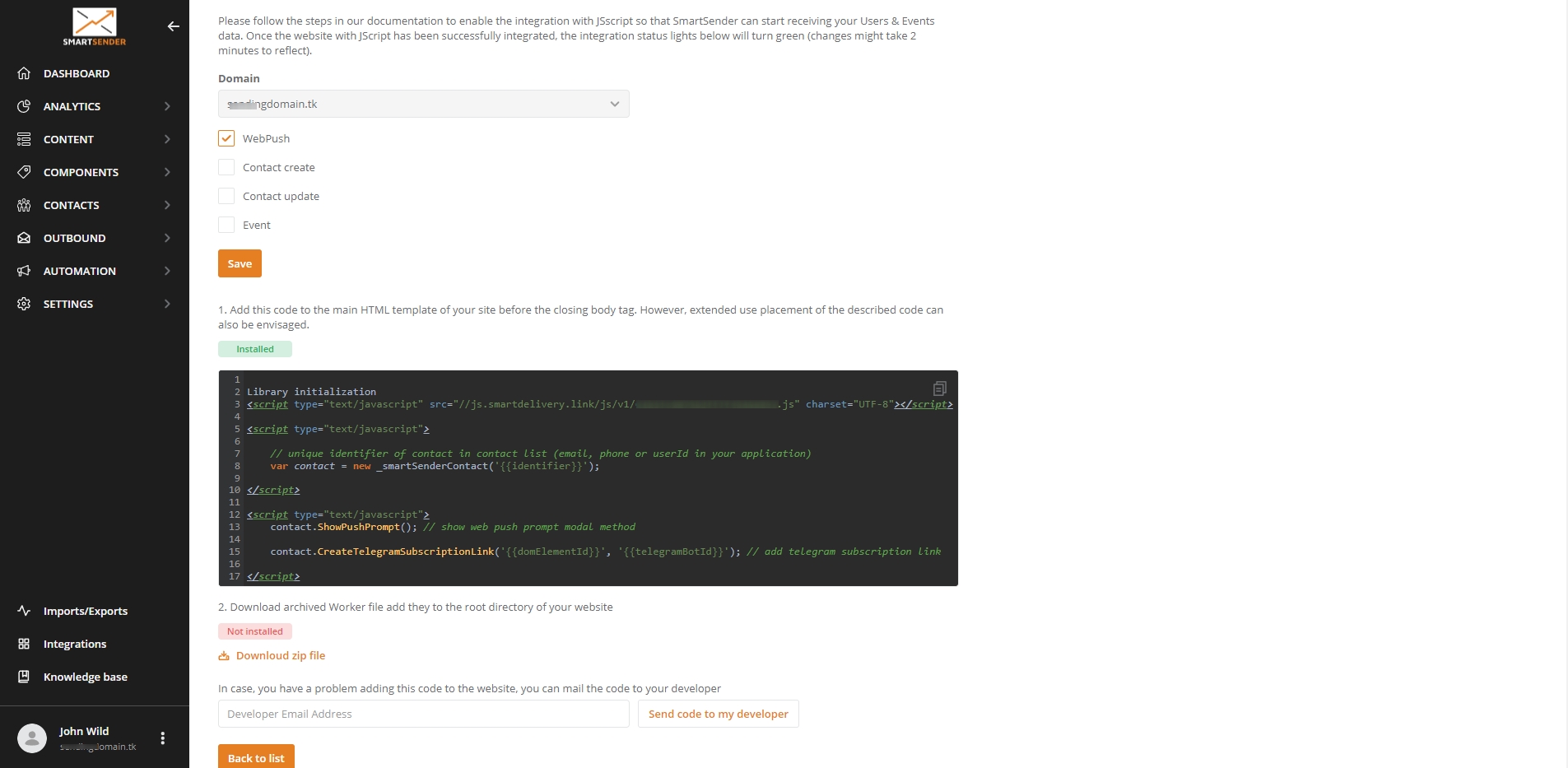This screenshot has width=1568, height=768.
Task: Click the download icon beside zip link
Action: click(x=224, y=656)
